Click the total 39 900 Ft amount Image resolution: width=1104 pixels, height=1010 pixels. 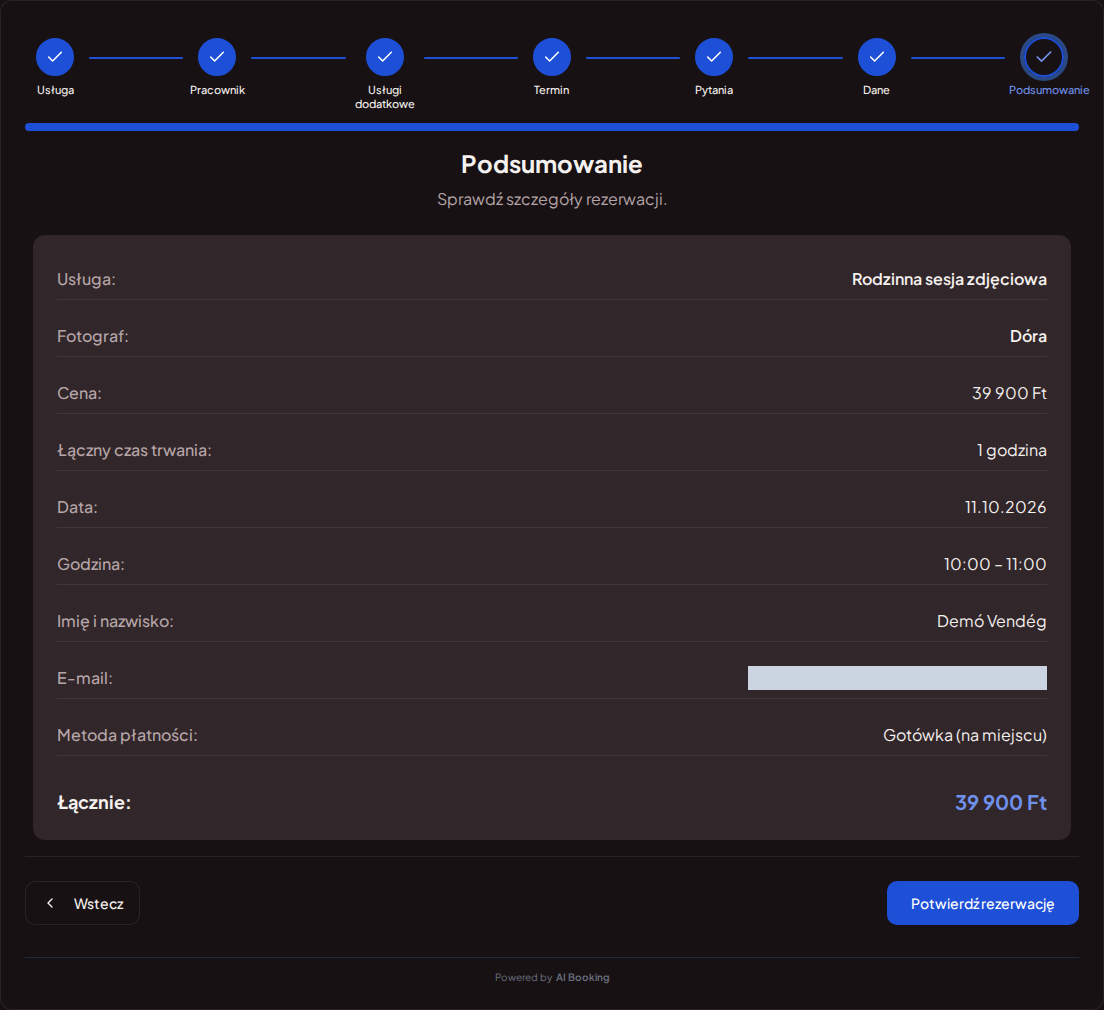(x=1000, y=803)
